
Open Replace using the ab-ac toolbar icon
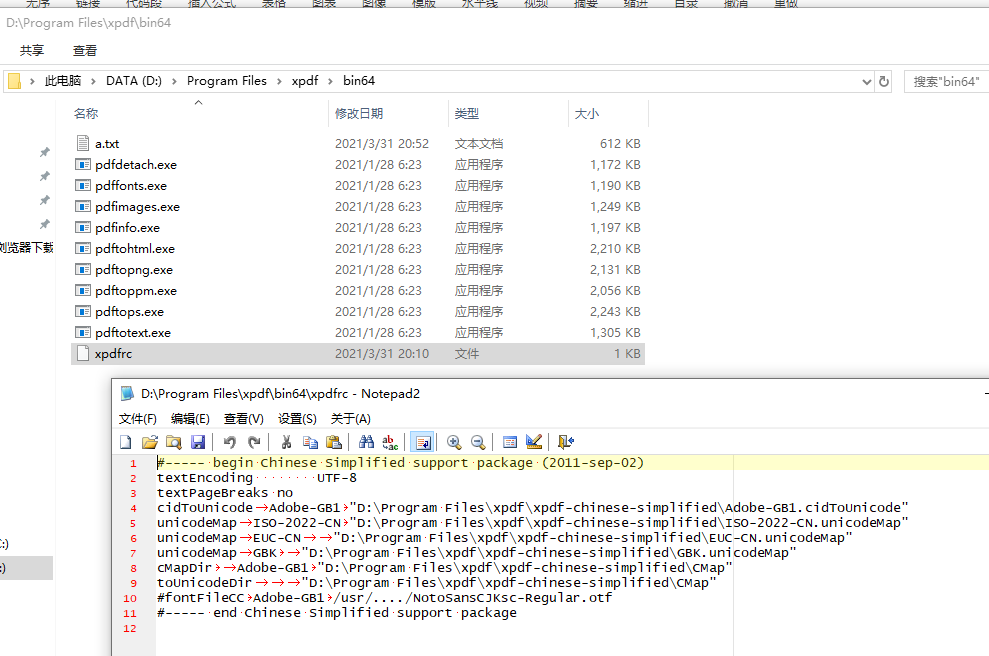point(390,441)
